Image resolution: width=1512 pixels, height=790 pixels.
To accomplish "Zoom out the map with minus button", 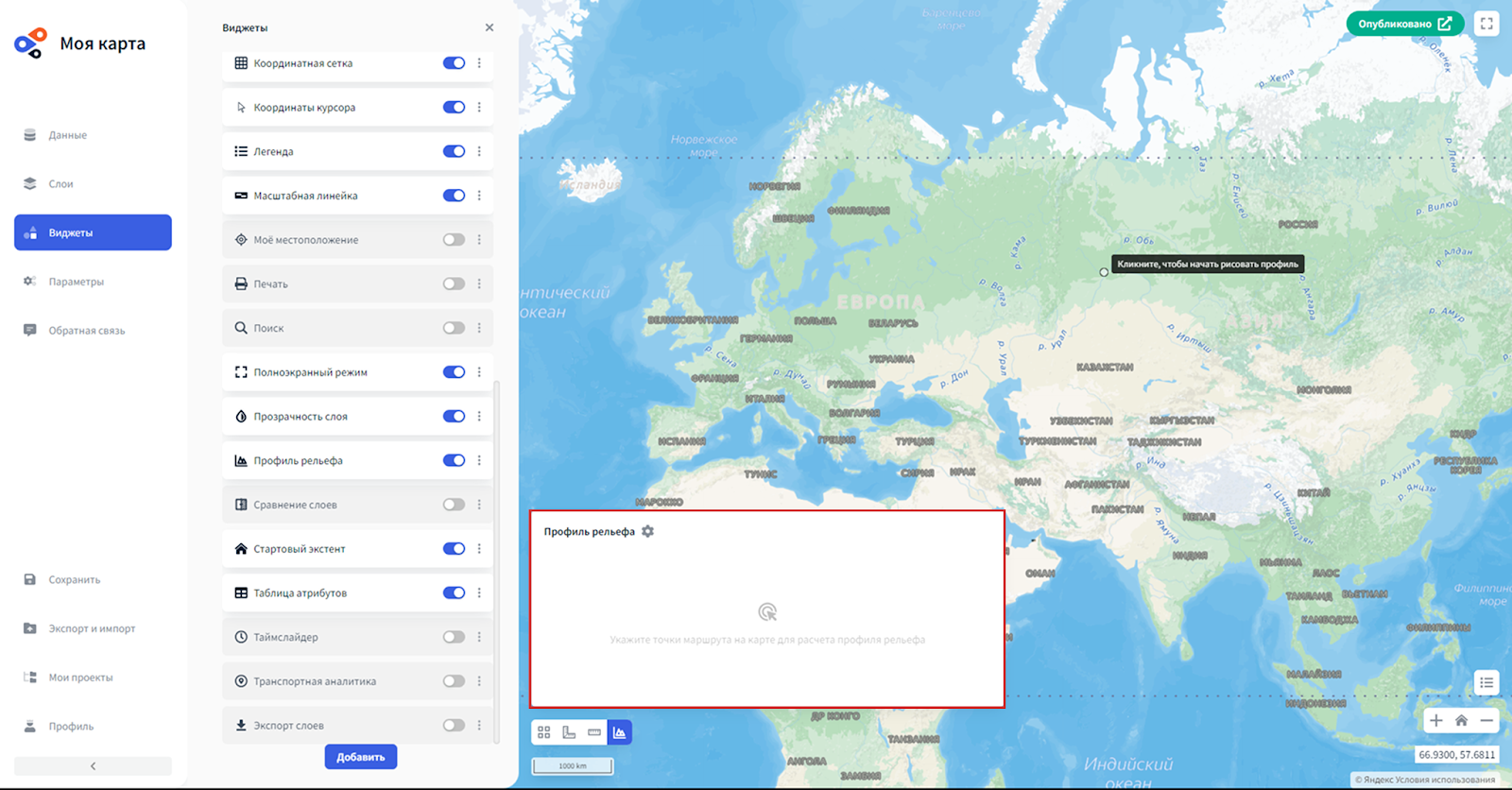I will tap(1486, 720).
